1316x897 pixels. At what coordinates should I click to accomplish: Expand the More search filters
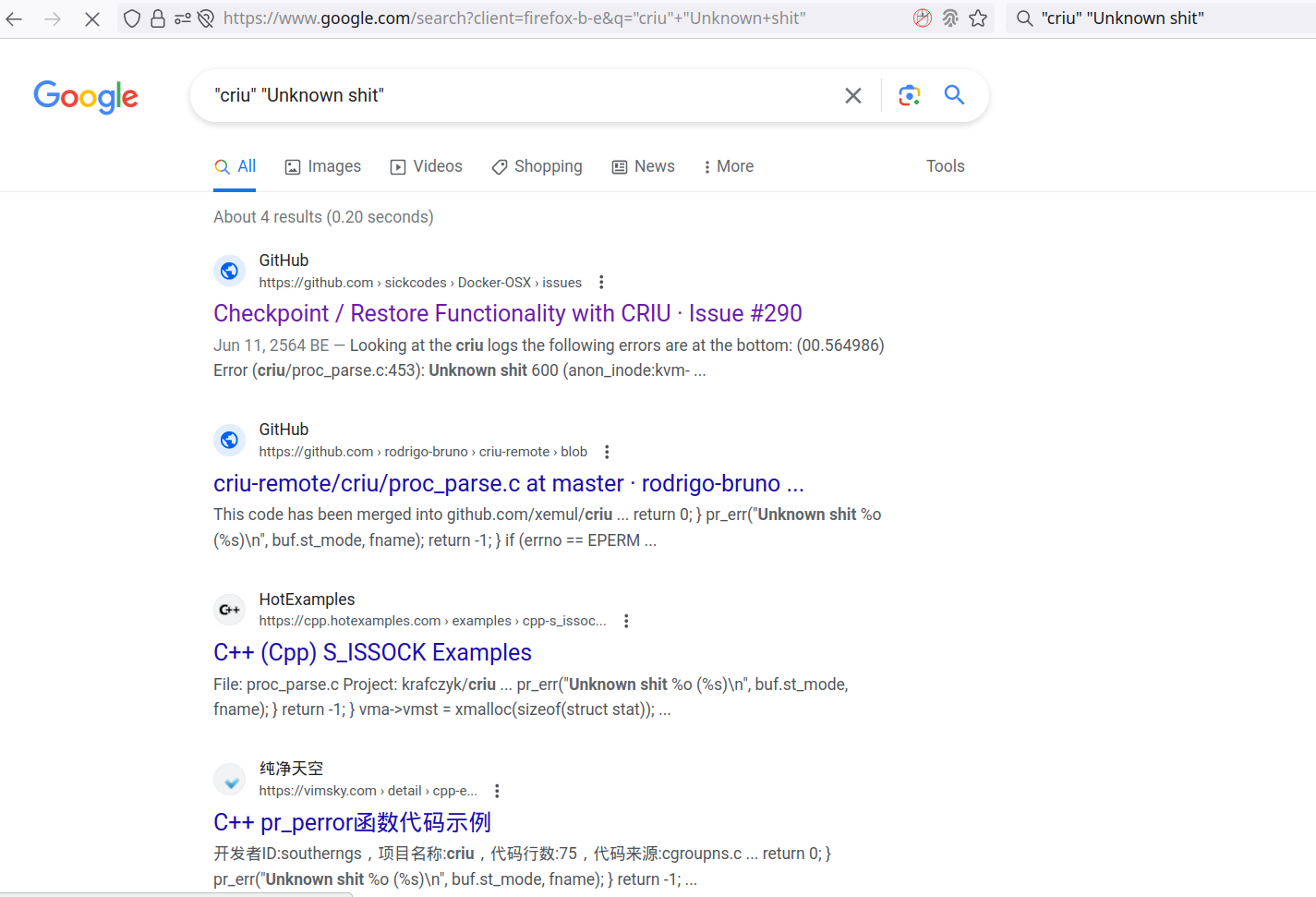(728, 166)
